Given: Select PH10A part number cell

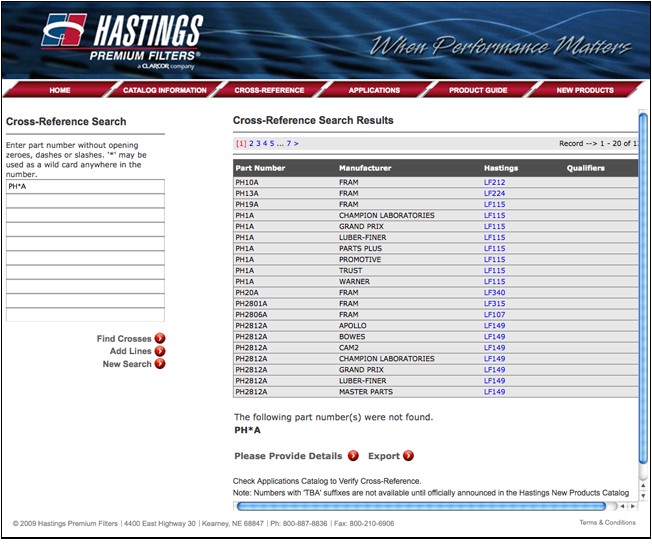Looking at the screenshot, I should point(247,183).
